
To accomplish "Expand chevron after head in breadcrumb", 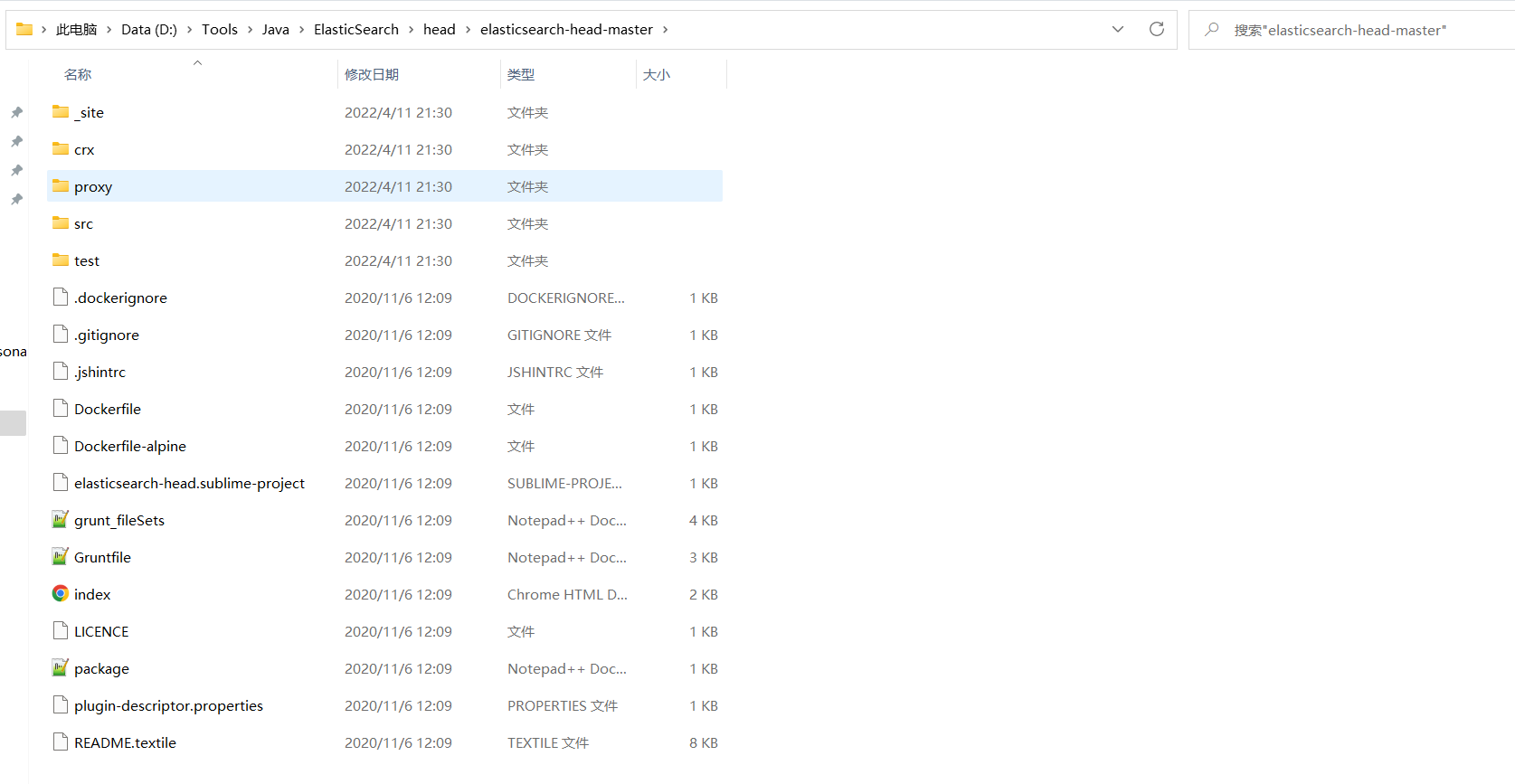I will 469,29.
